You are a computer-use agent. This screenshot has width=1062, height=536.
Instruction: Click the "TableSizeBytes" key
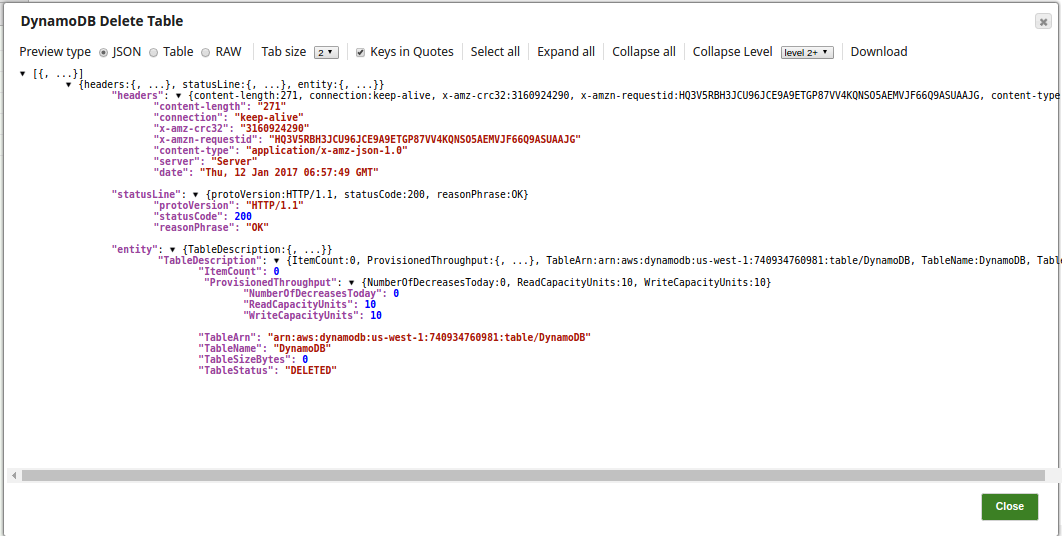(245, 359)
